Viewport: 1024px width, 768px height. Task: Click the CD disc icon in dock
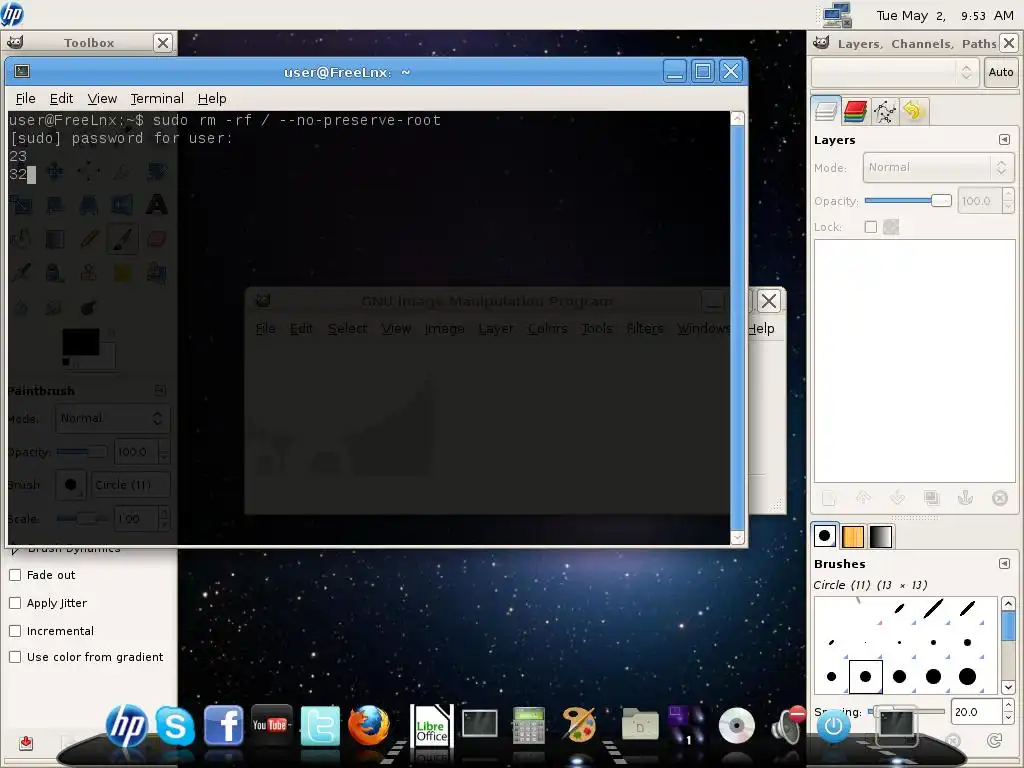tap(736, 726)
